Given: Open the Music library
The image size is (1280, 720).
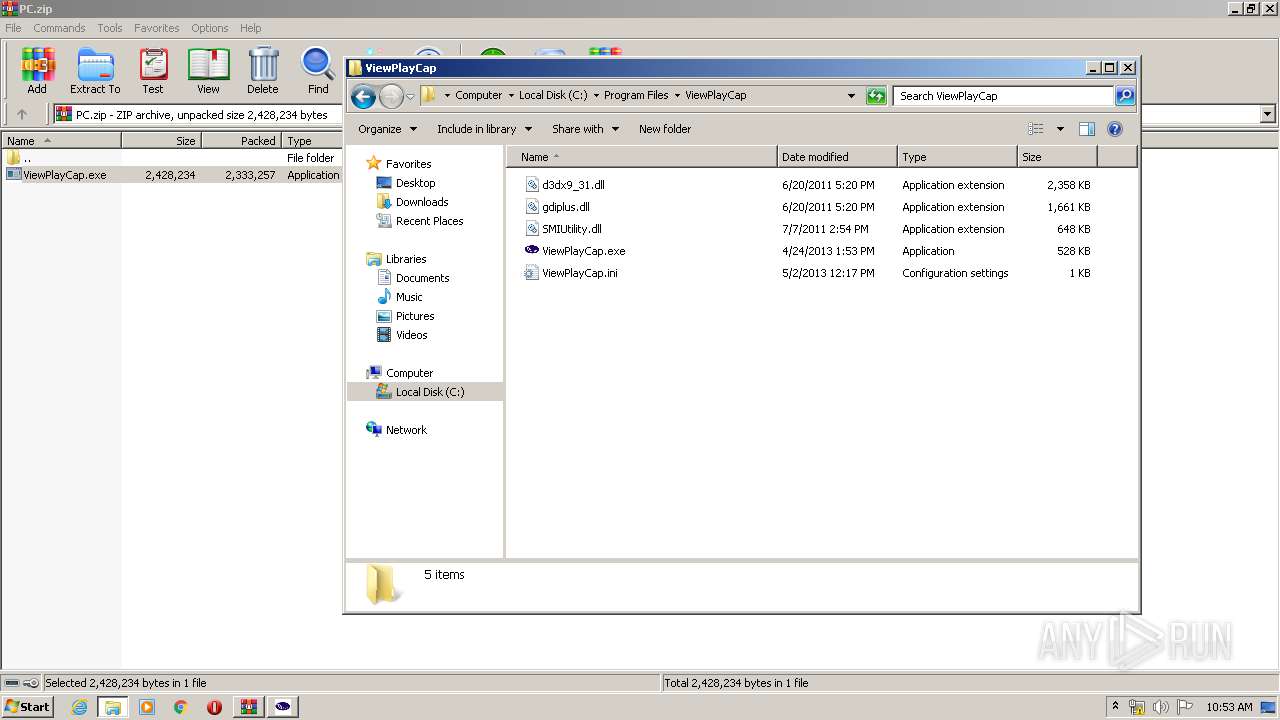Looking at the screenshot, I should coord(409,297).
